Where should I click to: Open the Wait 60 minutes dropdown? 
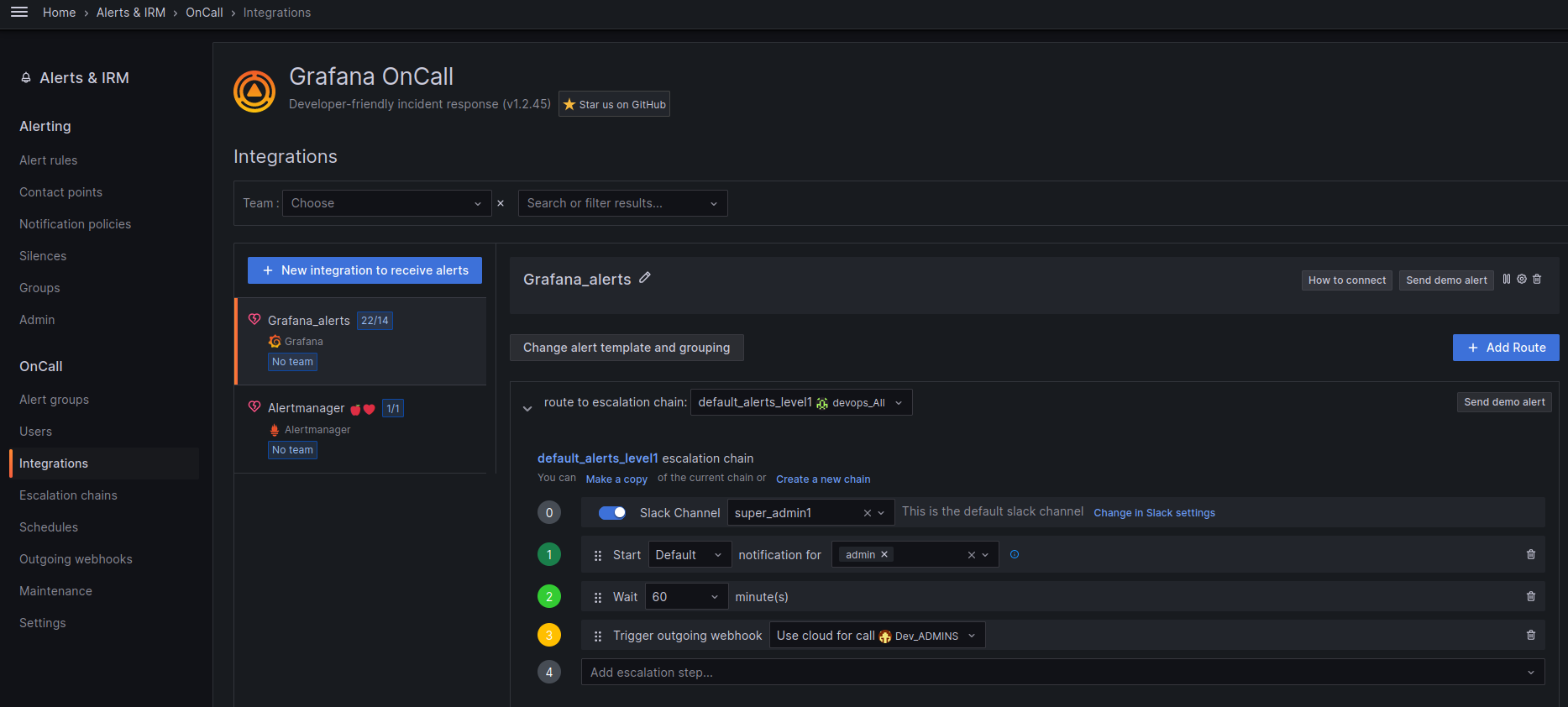(687, 597)
